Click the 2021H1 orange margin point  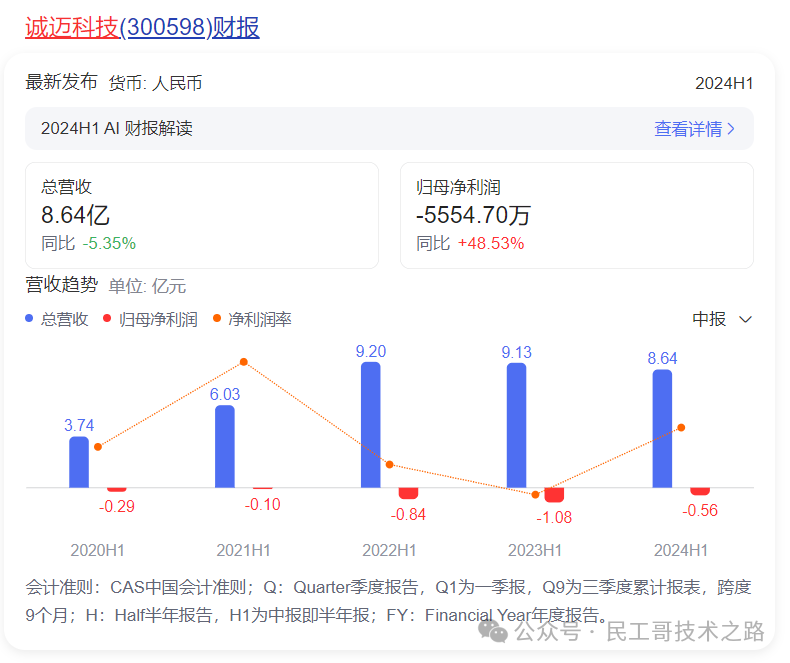[x=244, y=362]
